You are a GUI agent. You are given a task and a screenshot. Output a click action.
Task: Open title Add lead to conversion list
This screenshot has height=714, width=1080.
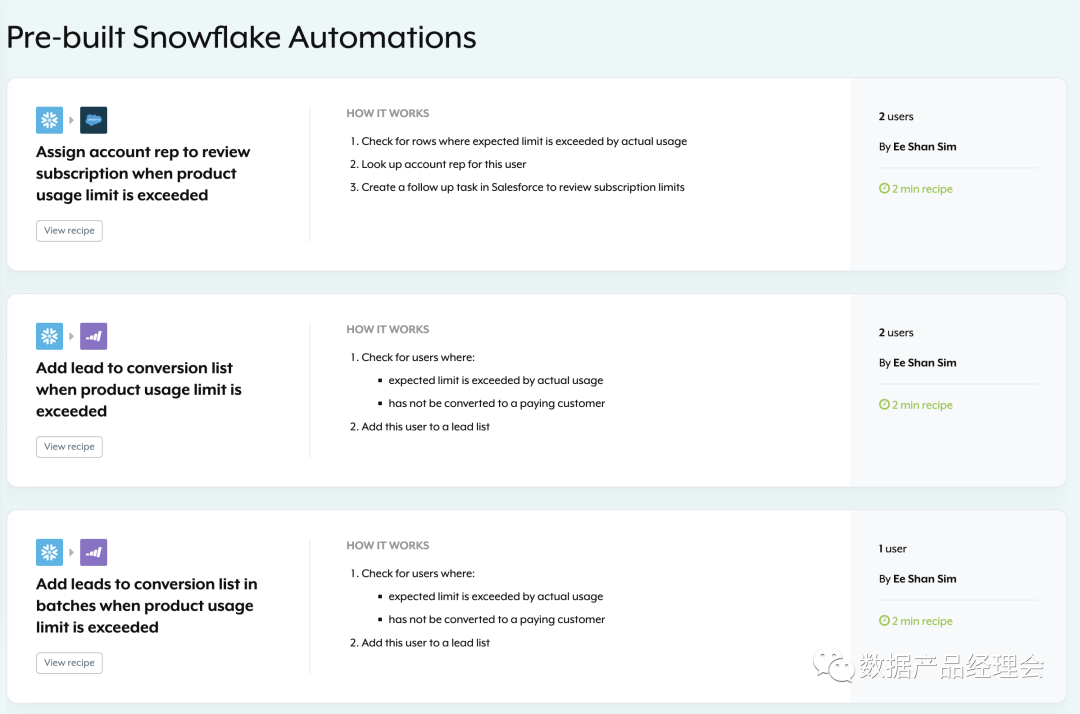pyautogui.click(x=139, y=390)
